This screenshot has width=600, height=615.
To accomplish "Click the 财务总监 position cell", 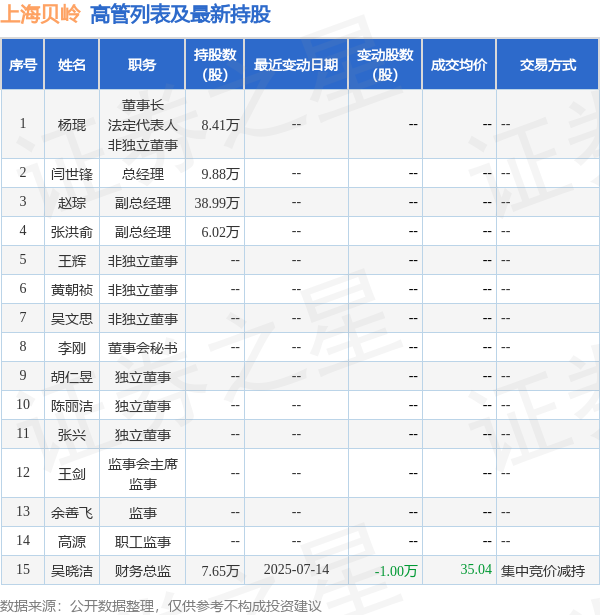I will (x=142, y=571).
